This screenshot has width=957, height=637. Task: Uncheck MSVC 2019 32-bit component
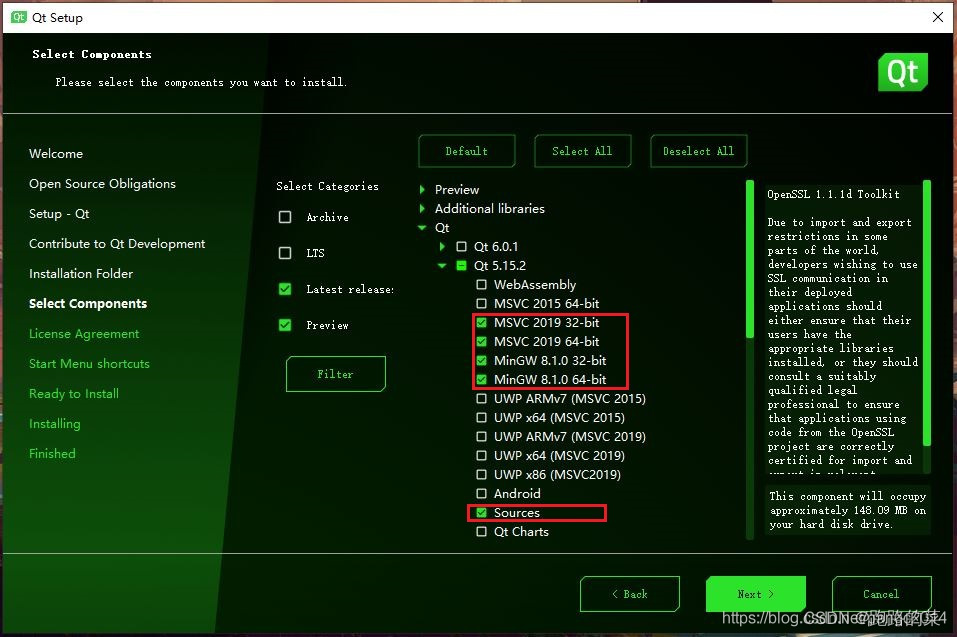482,322
